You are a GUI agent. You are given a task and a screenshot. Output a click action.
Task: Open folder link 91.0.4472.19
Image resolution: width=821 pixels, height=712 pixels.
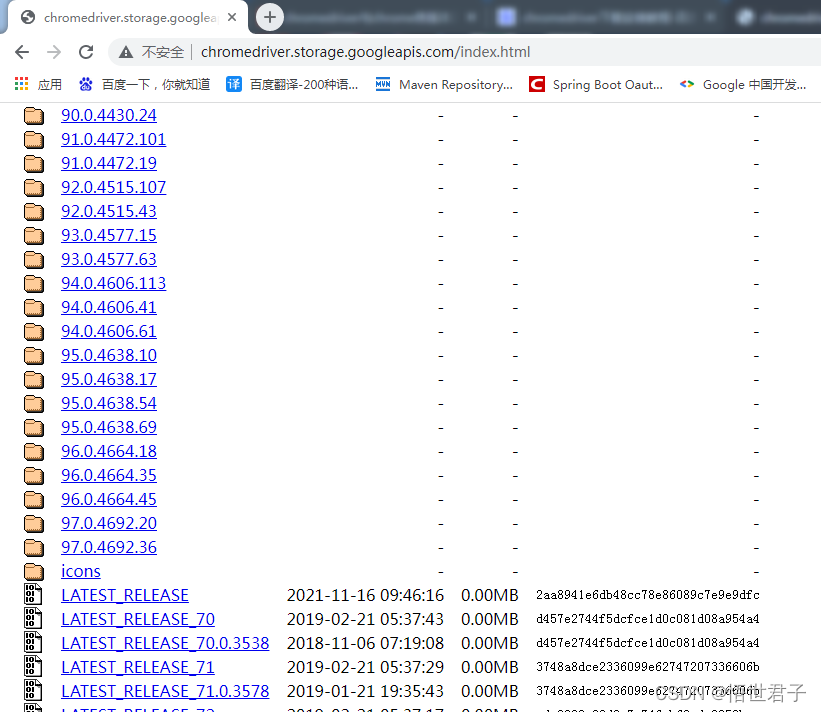point(109,163)
